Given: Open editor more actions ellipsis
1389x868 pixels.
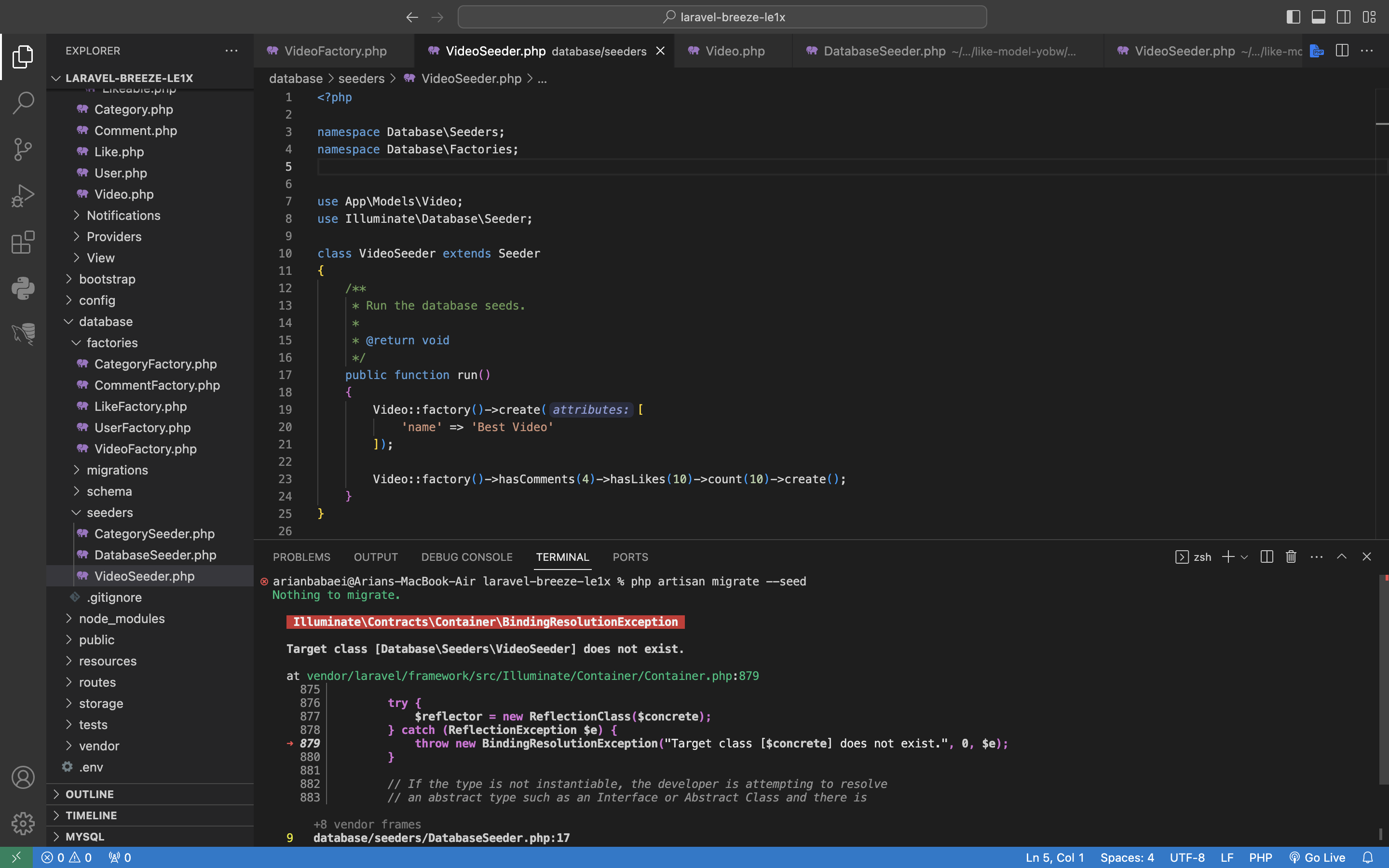Looking at the screenshot, I should 1367,51.
